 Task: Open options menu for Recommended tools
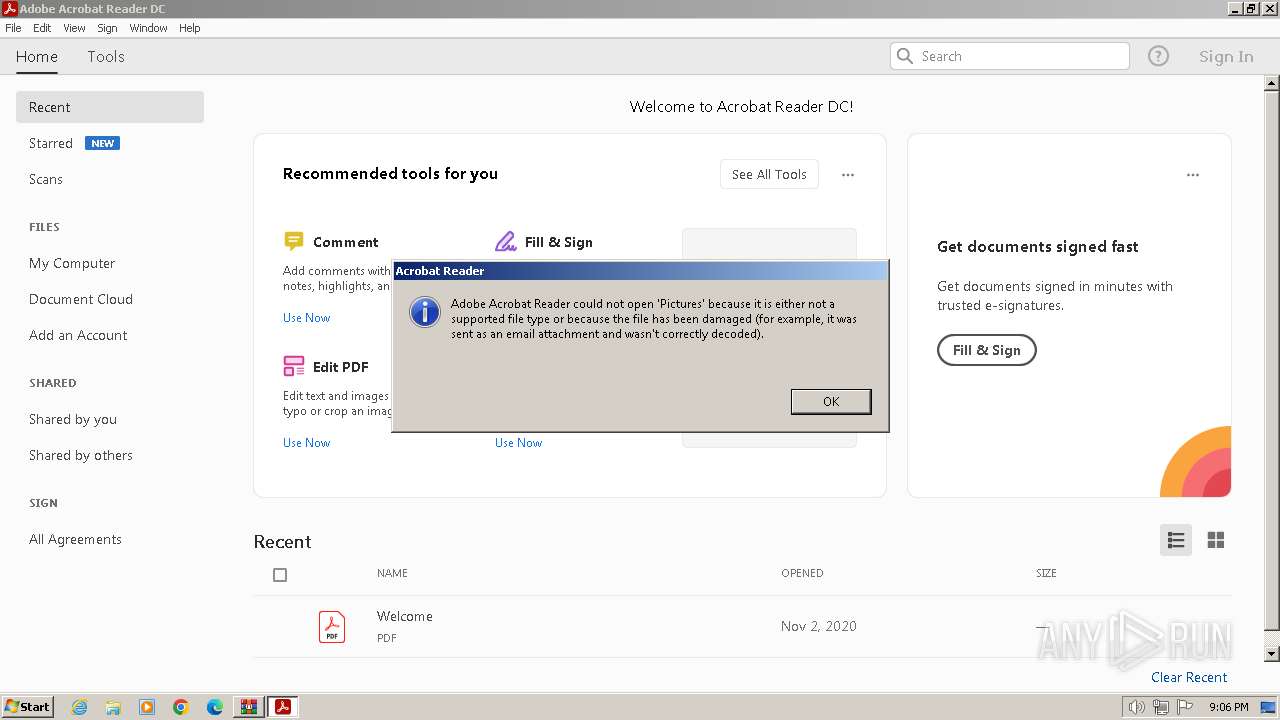click(x=848, y=175)
